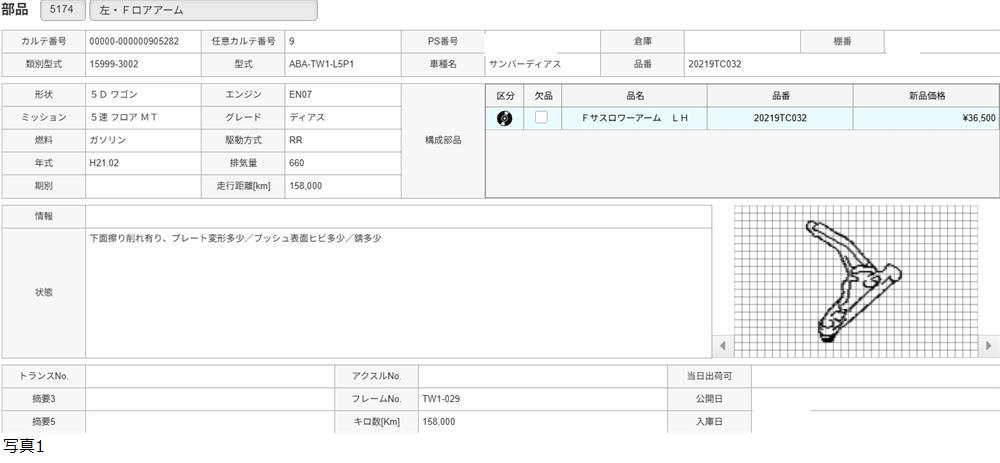Screen dimensions: 1000x463
Task: Click the 状態 condition description text area
Action: coord(398,293)
